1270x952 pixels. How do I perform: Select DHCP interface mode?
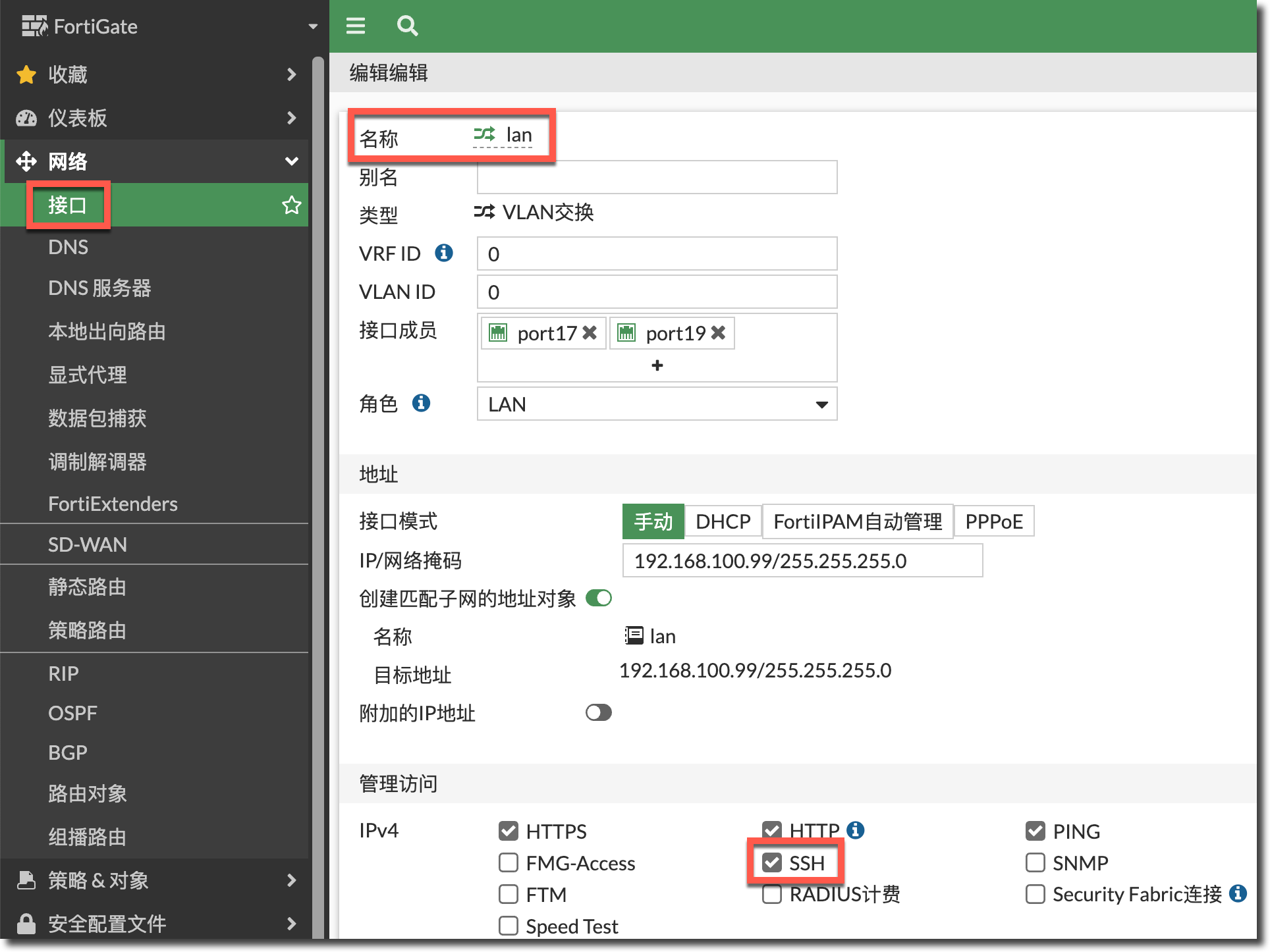(x=723, y=521)
